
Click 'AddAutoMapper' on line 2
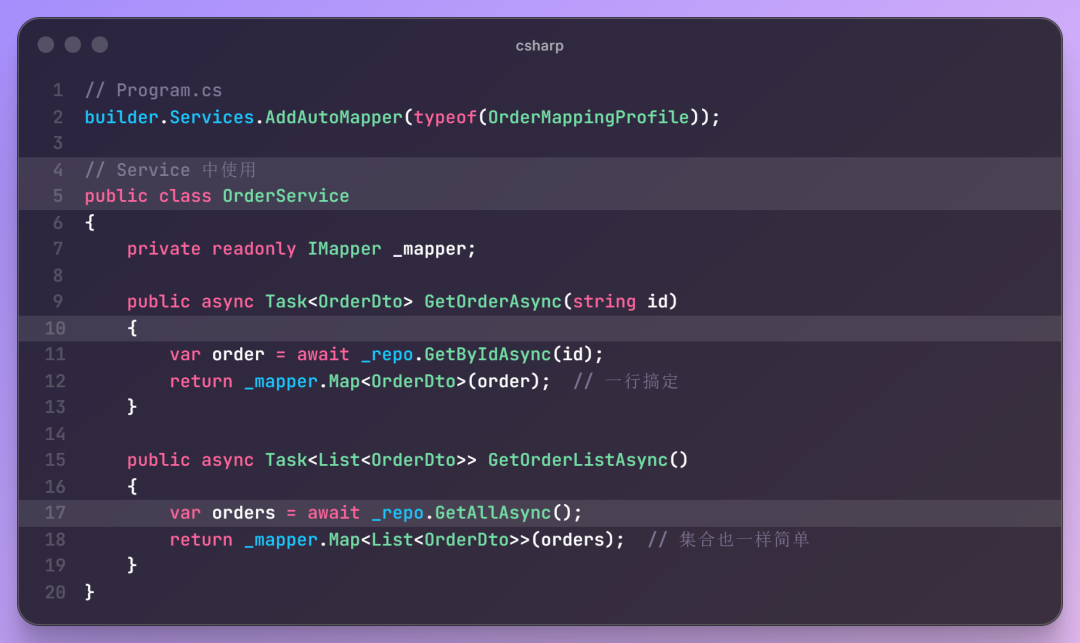tap(333, 117)
